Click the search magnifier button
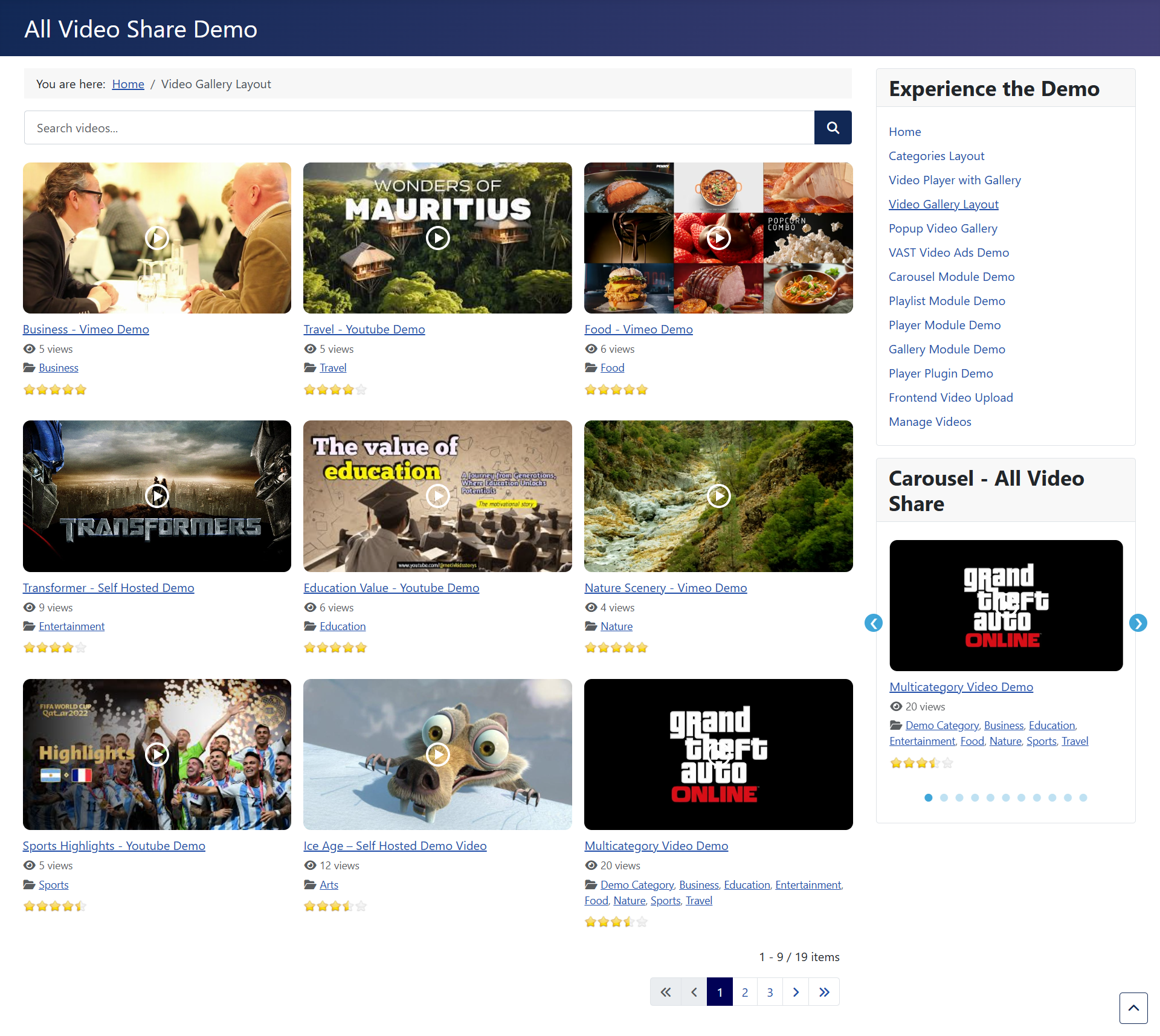Viewport: 1160px width, 1036px height. coord(833,127)
